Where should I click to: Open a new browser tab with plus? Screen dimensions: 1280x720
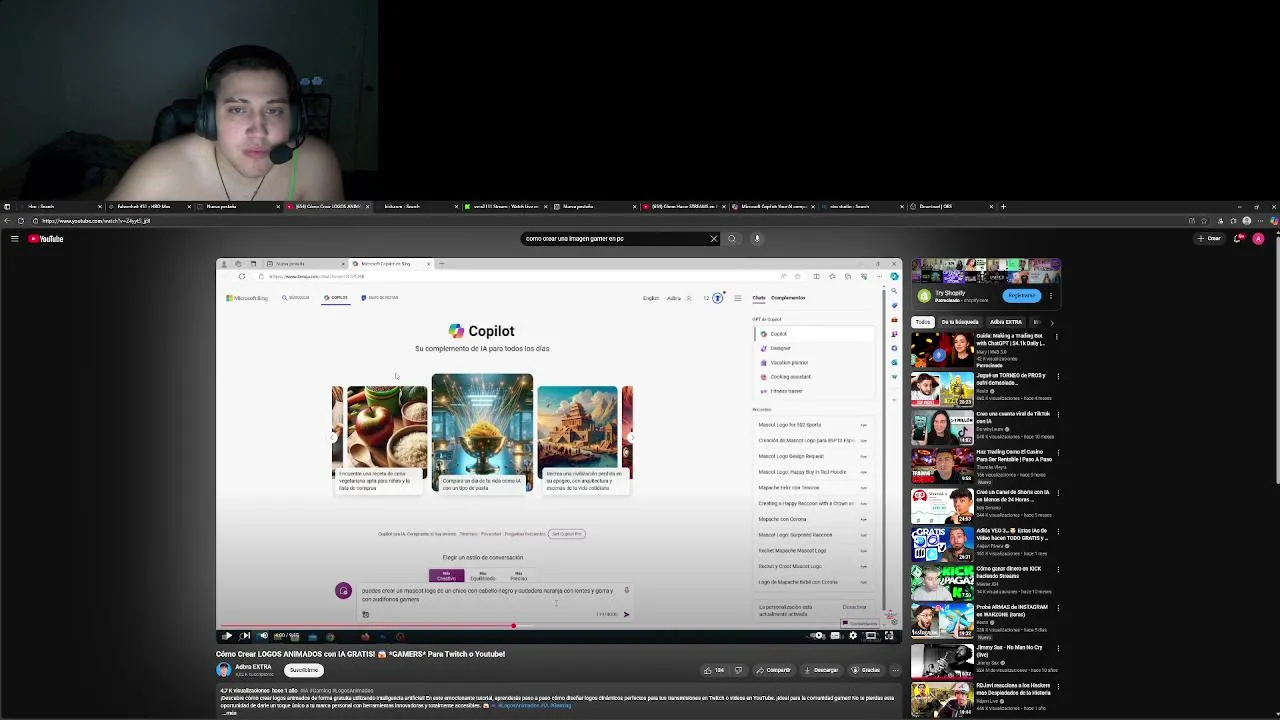click(x=1003, y=207)
